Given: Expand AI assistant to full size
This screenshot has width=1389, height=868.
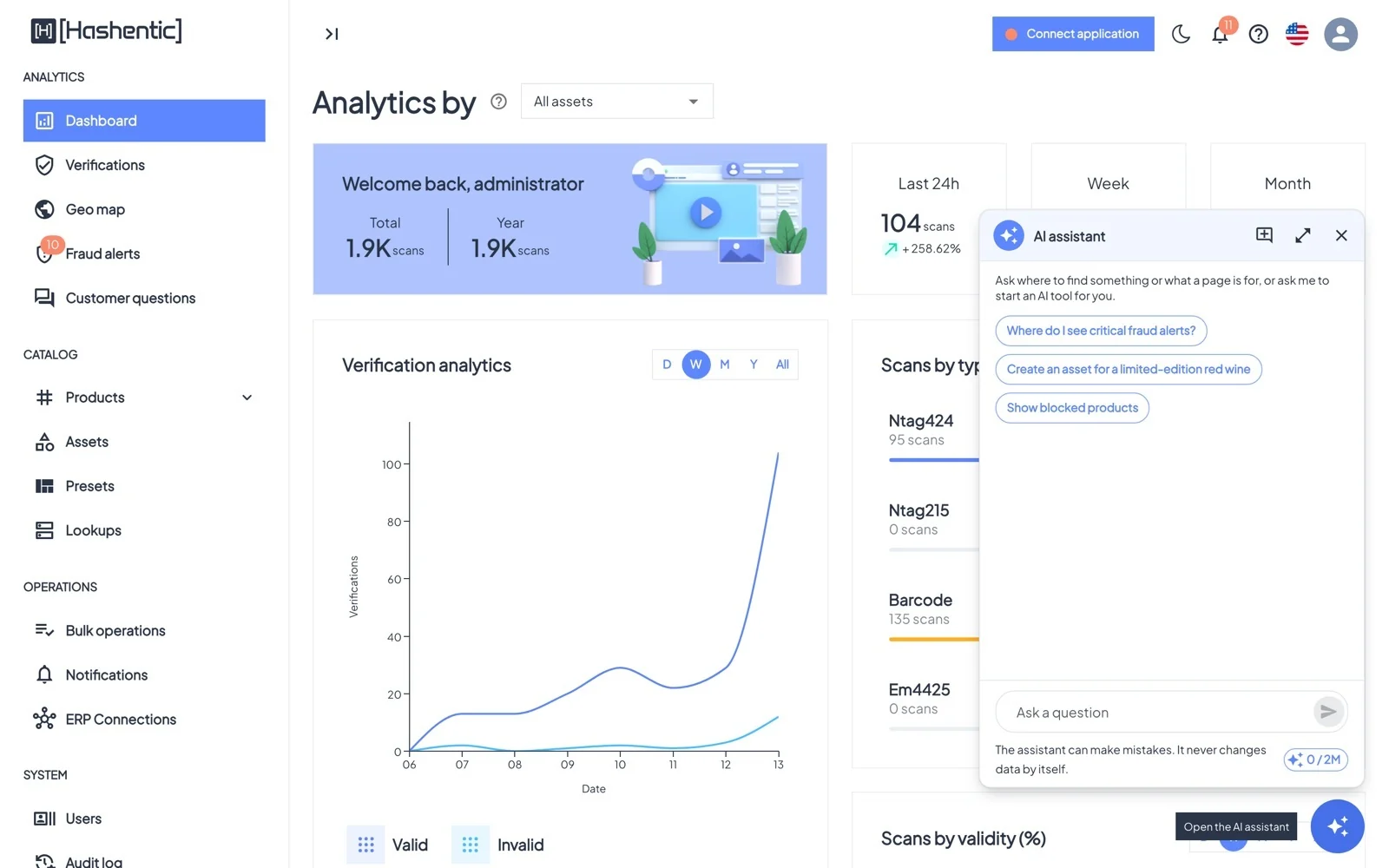Looking at the screenshot, I should 1303,235.
